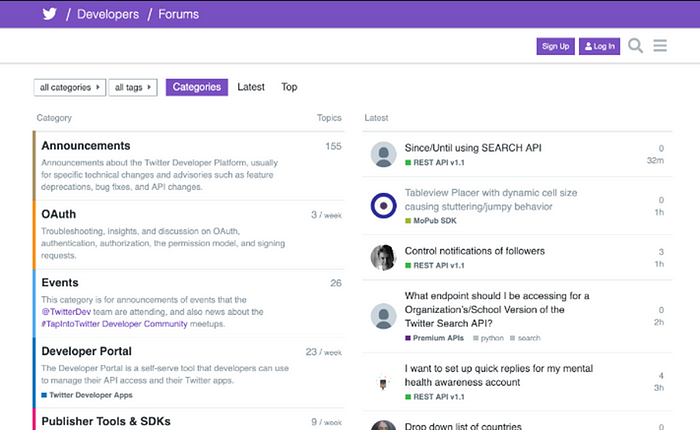Click the 32m timestamp

click(655, 160)
